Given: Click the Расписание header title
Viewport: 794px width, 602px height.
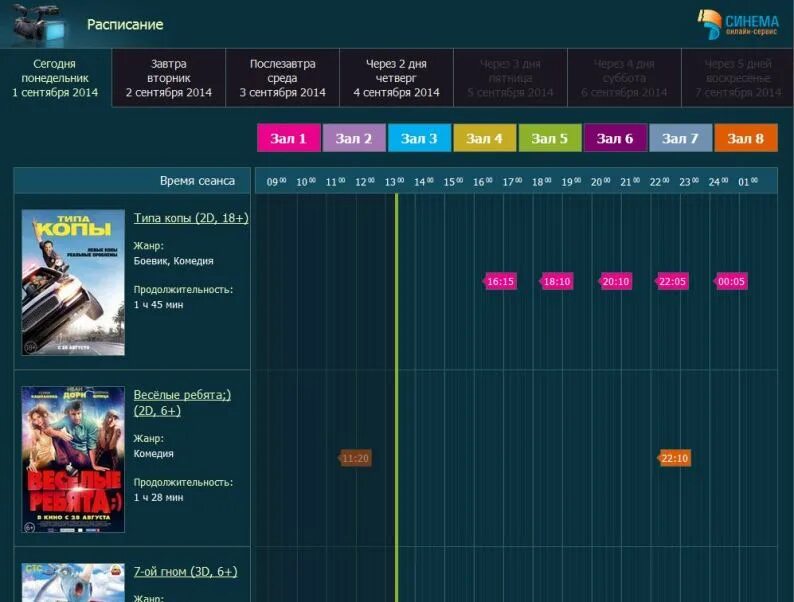Looking at the screenshot, I should [x=125, y=24].
